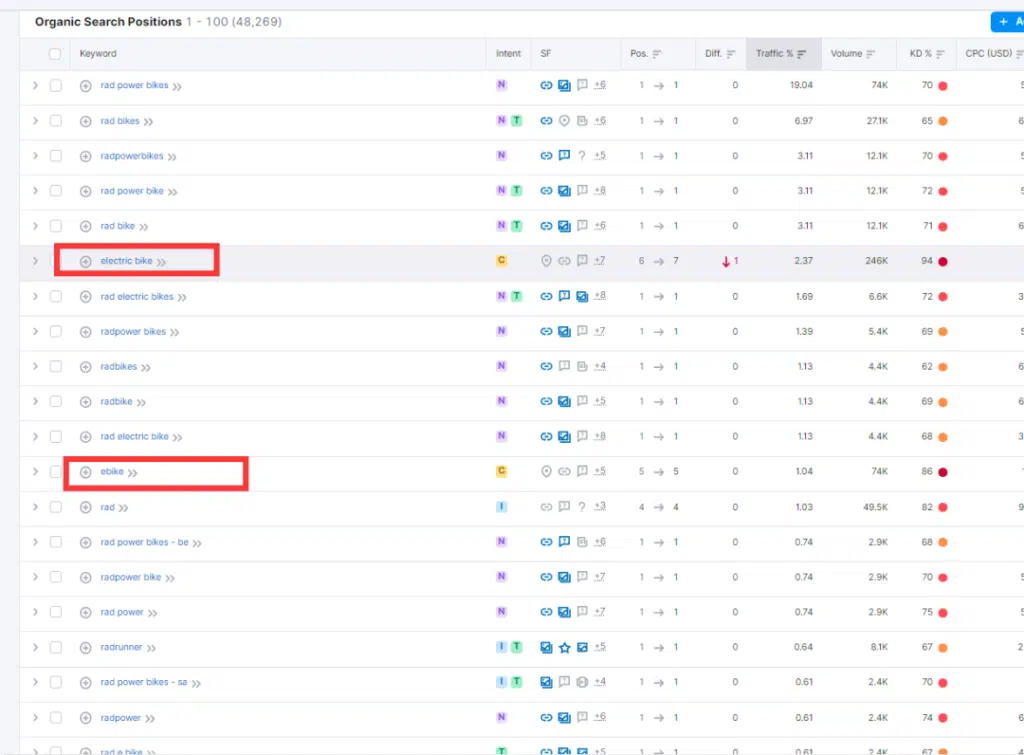The height and width of the screenshot is (755, 1024).
Task: Add radpowerbikes keyword with its plus icon
Action: pyautogui.click(x=86, y=156)
